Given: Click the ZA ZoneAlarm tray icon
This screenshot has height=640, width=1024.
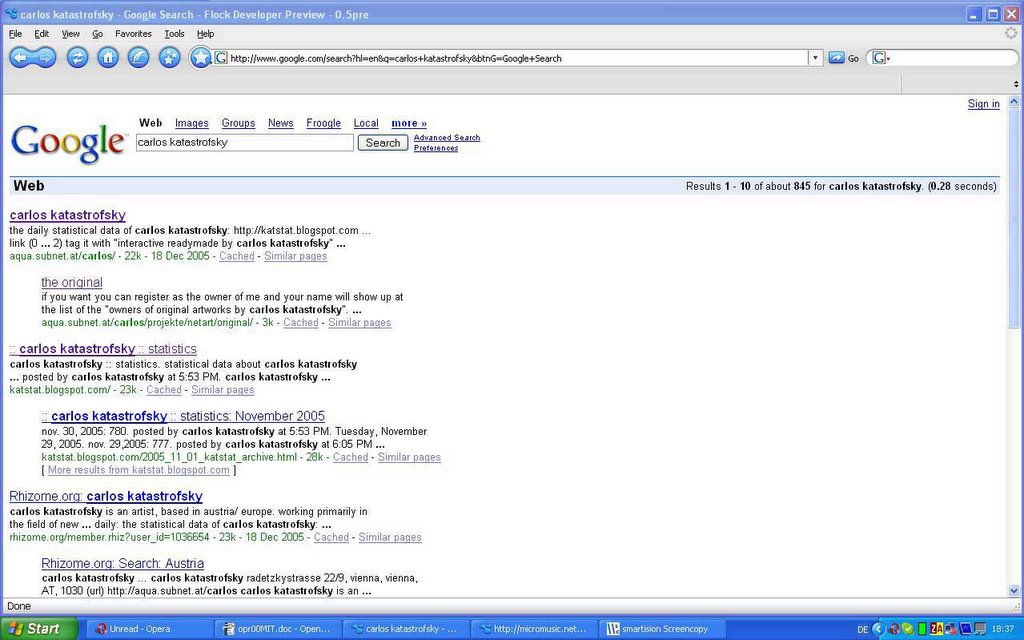Looking at the screenshot, I should pyautogui.click(x=937, y=629).
